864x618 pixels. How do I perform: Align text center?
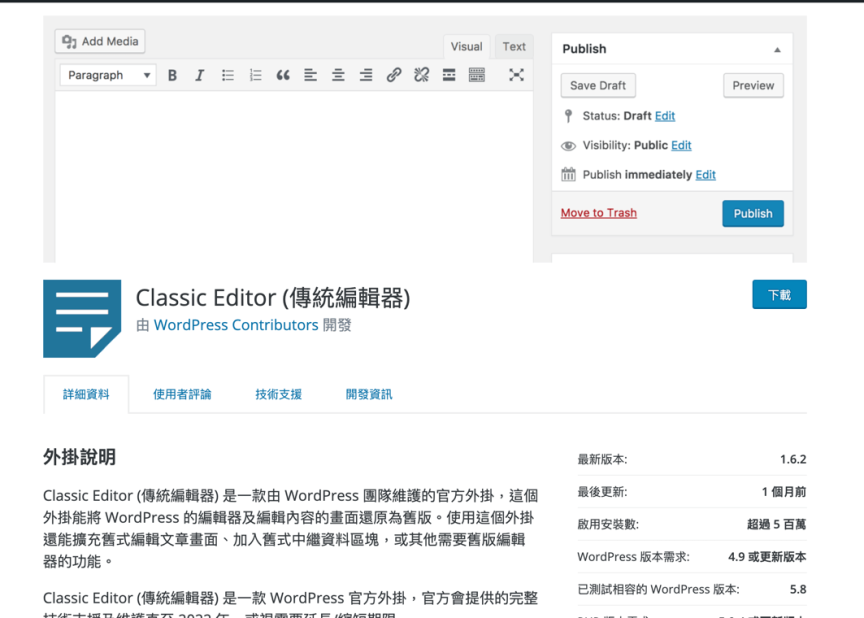click(338, 75)
